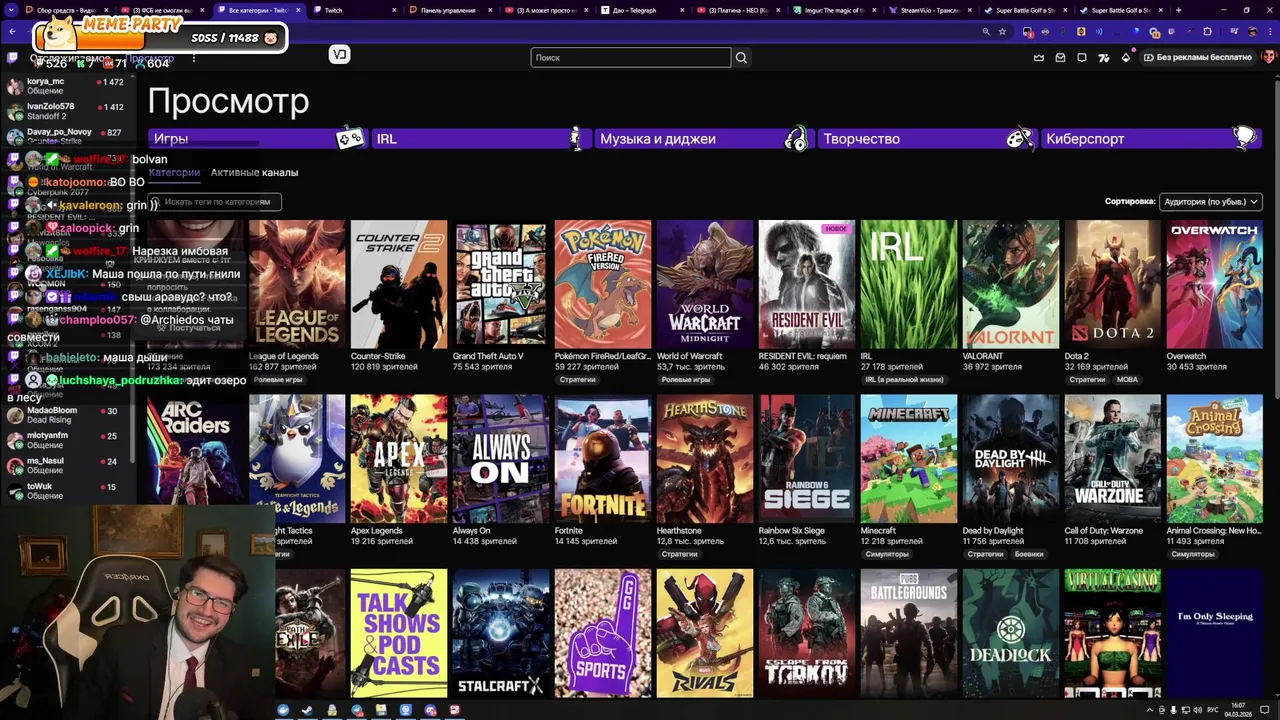Open the sort dropdown Аудитория (по убыв.)

tap(1211, 202)
